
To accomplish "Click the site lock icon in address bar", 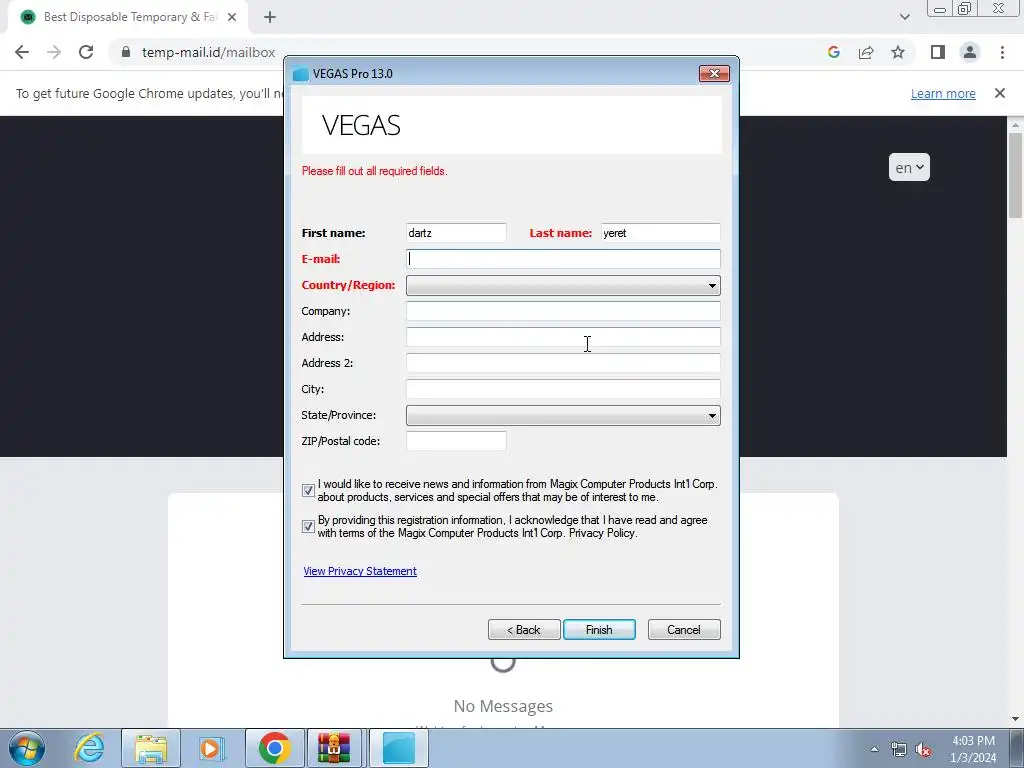I will tap(126, 52).
